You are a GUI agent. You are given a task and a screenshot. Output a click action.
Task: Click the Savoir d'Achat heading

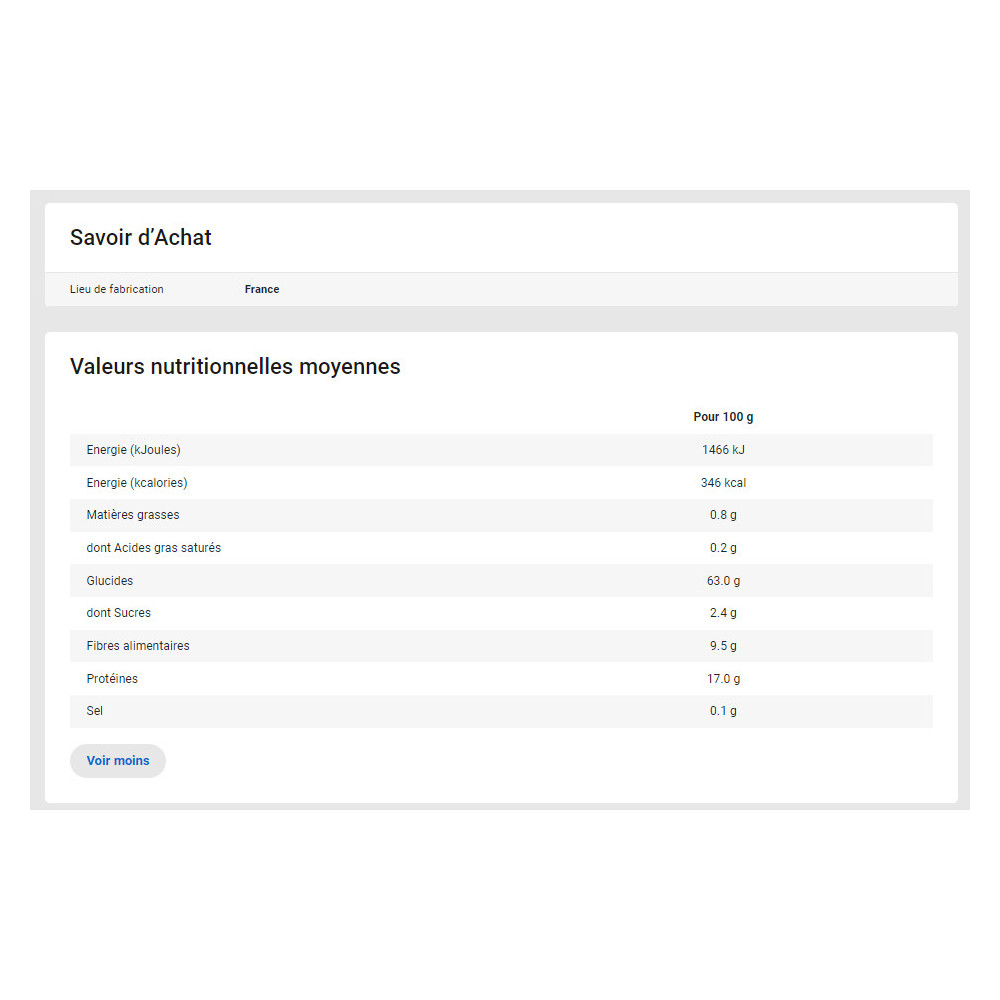(x=141, y=238)
